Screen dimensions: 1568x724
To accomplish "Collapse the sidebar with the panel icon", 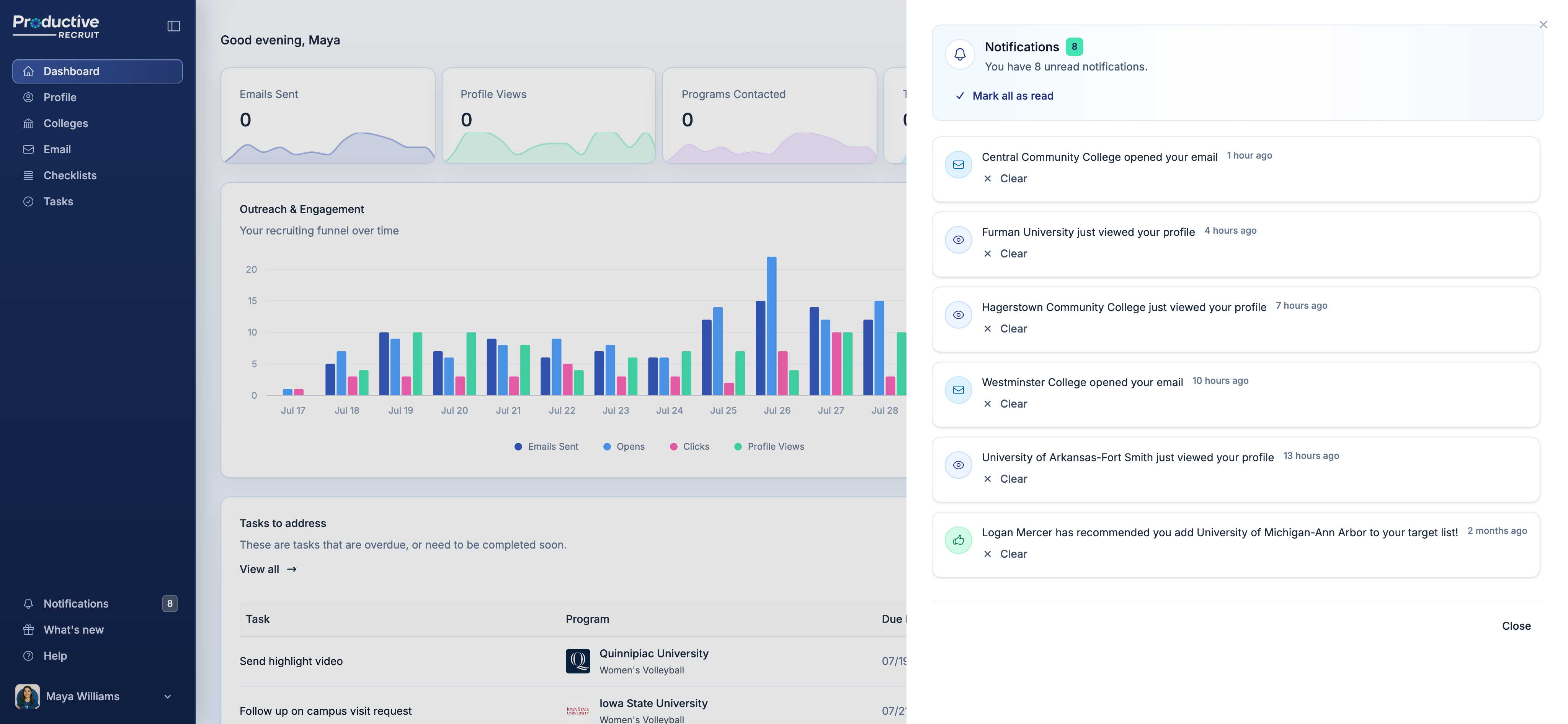I will tap(173, 26).
